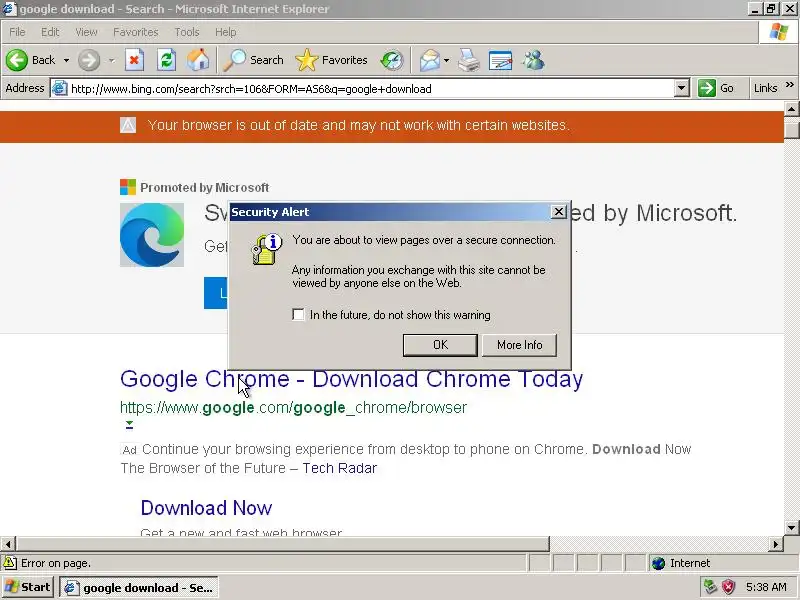
Task: Expand the ad options arrow under Chrome URL
Action: pyautogui.click(x=129, y=424)
